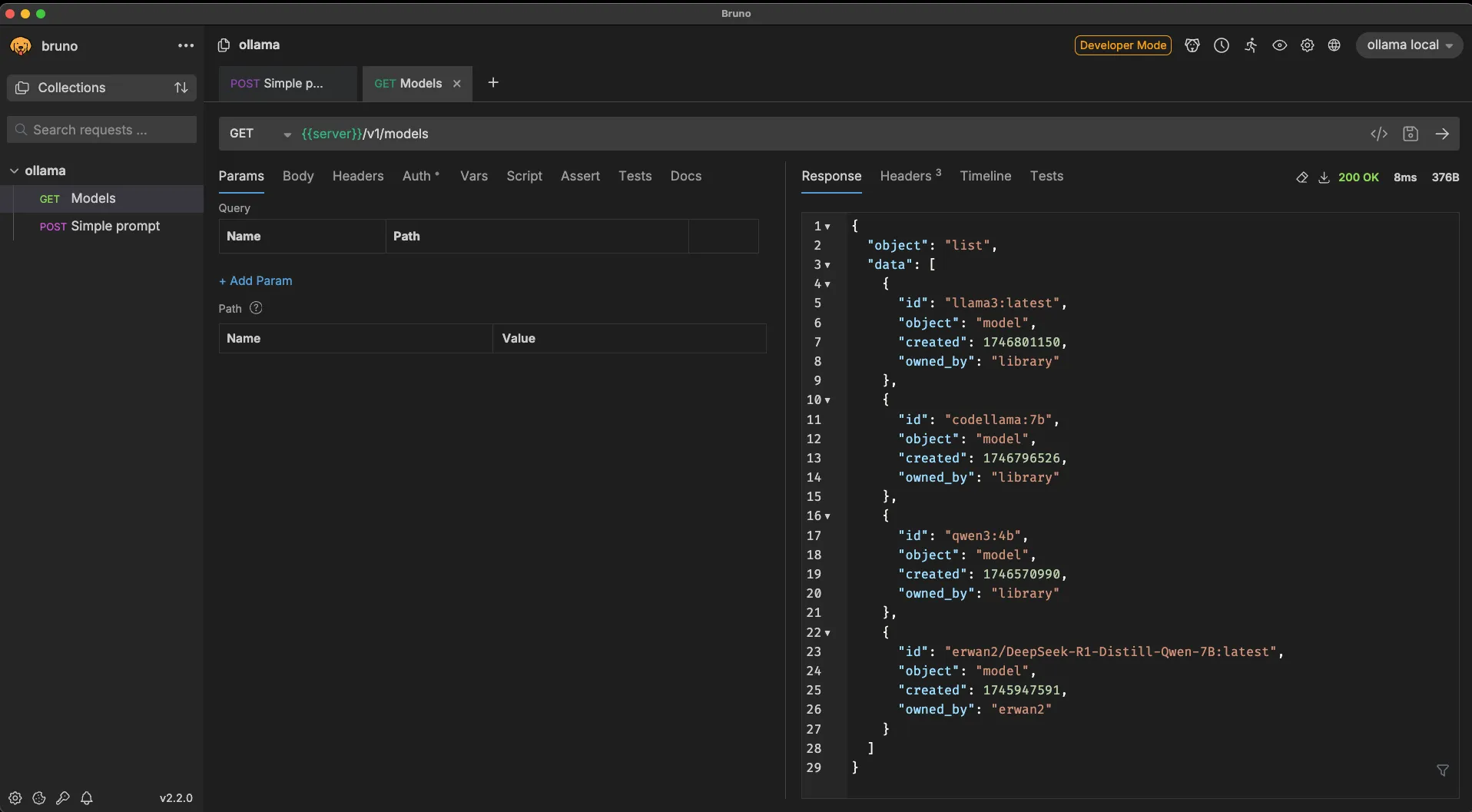This screenshot has width=1472, height=812.
Task: Send the request with the arrow icon
Action: coord(1443,134)
